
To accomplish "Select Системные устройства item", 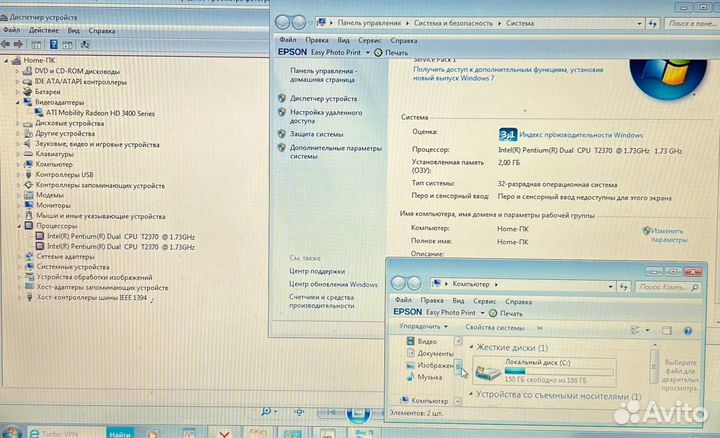I will 73,267.
